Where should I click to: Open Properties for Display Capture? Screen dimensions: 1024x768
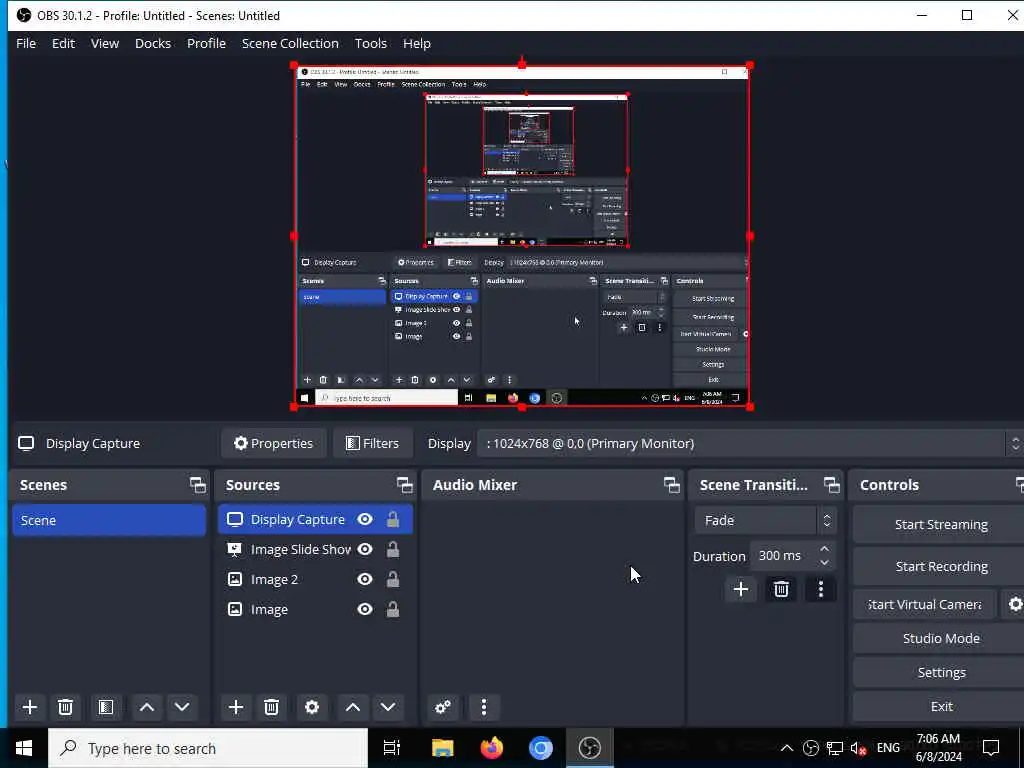tap(274, 443)
